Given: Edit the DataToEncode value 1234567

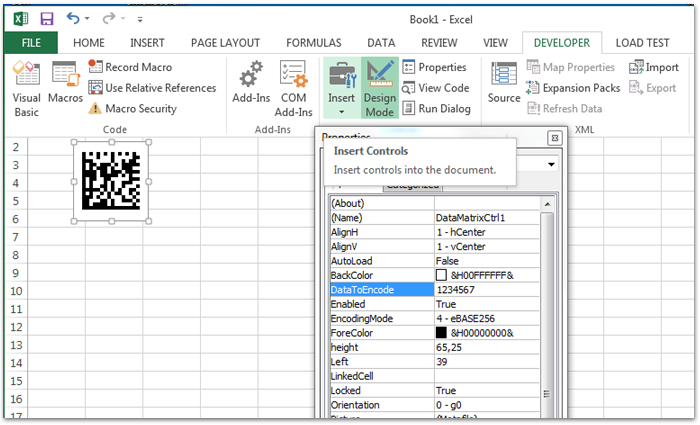Looking at the screenshot, I should pos(487,290).
